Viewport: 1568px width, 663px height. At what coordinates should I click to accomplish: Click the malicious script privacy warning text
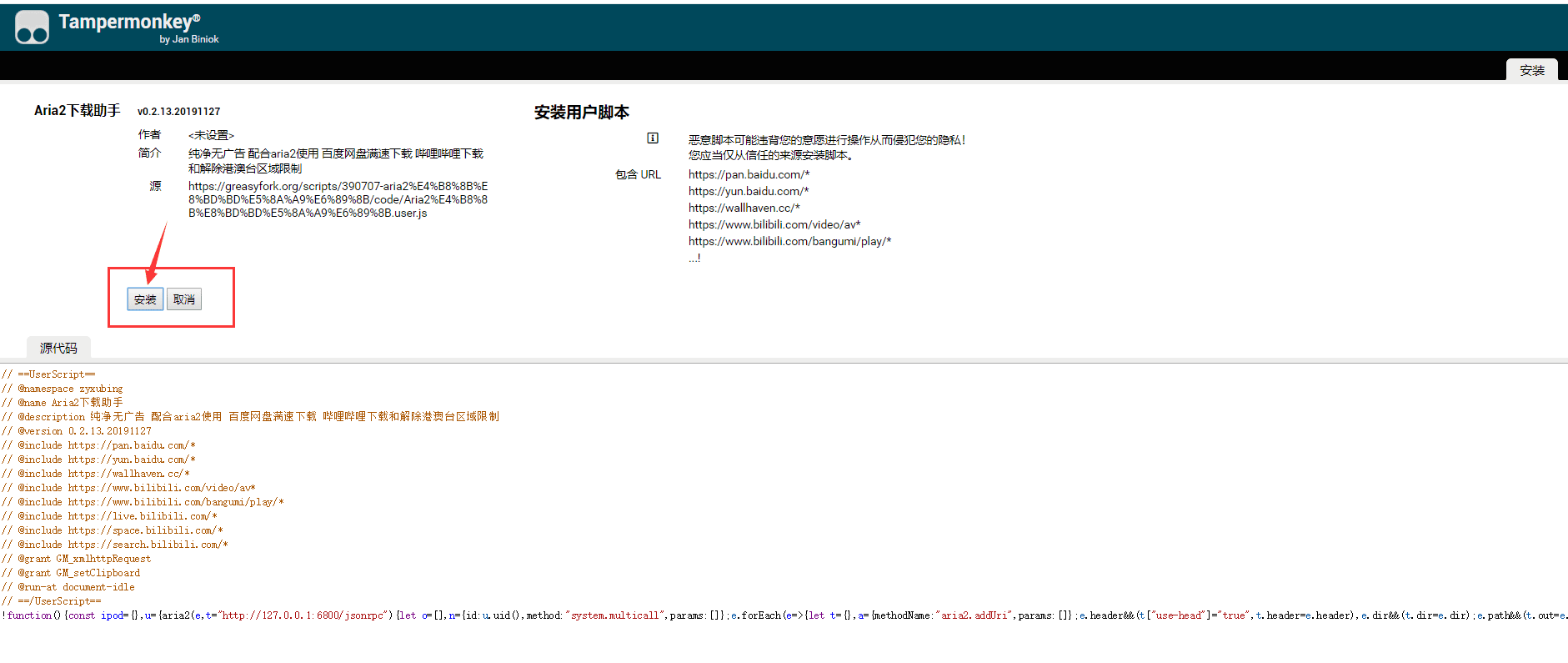coord(827,140)
